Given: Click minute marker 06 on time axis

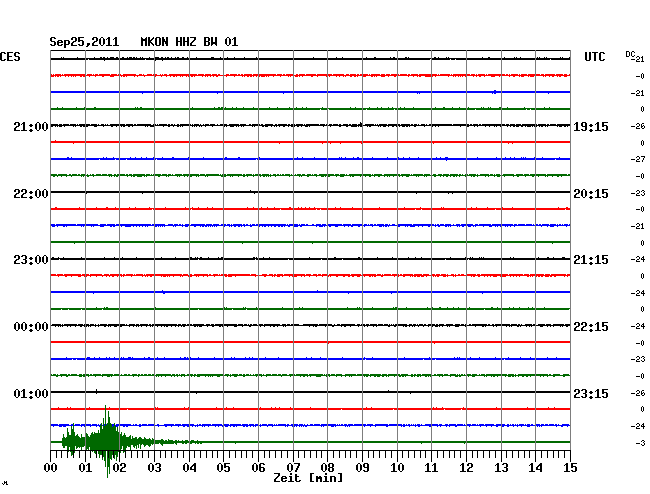Looking at the screenshot, I should coord(258,468).
